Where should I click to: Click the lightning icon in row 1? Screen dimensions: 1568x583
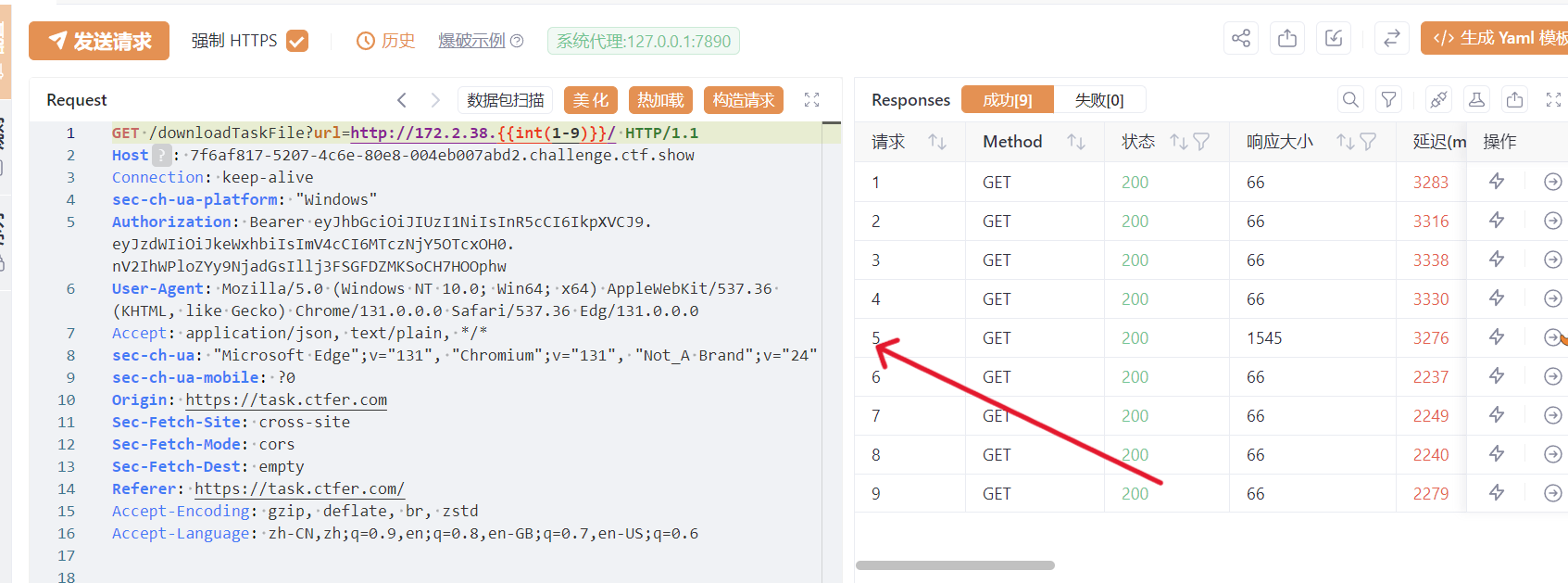(1497, 182)
